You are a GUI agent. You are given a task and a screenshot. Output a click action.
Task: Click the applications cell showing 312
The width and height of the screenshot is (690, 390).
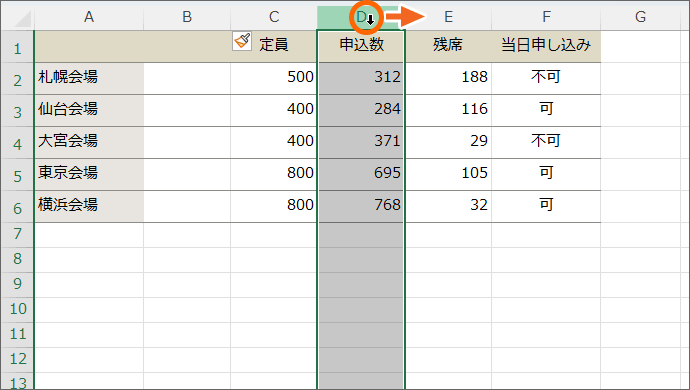click(361, 79)
